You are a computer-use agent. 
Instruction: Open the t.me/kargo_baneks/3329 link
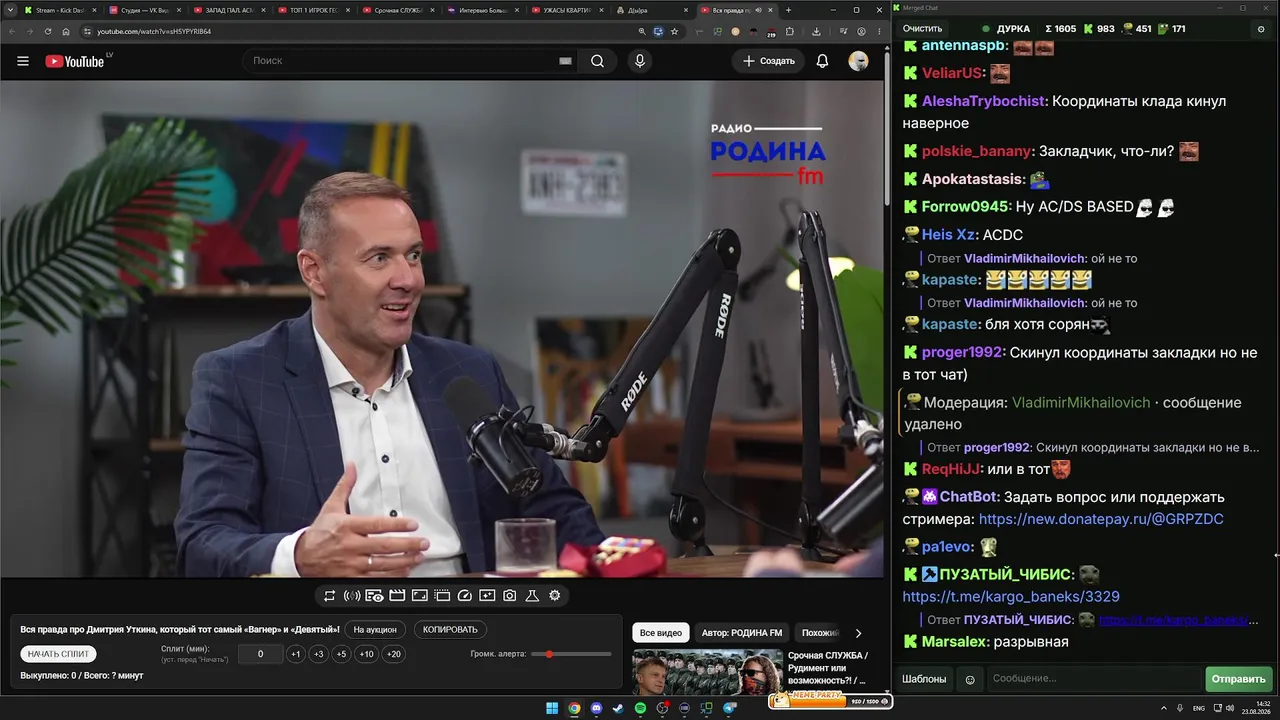1011,597
